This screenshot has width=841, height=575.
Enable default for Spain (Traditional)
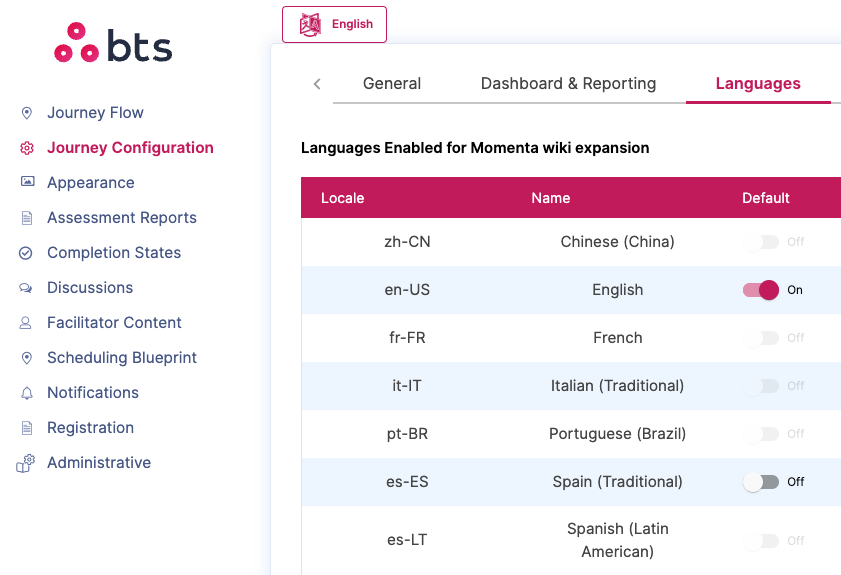tap(761, 482)
